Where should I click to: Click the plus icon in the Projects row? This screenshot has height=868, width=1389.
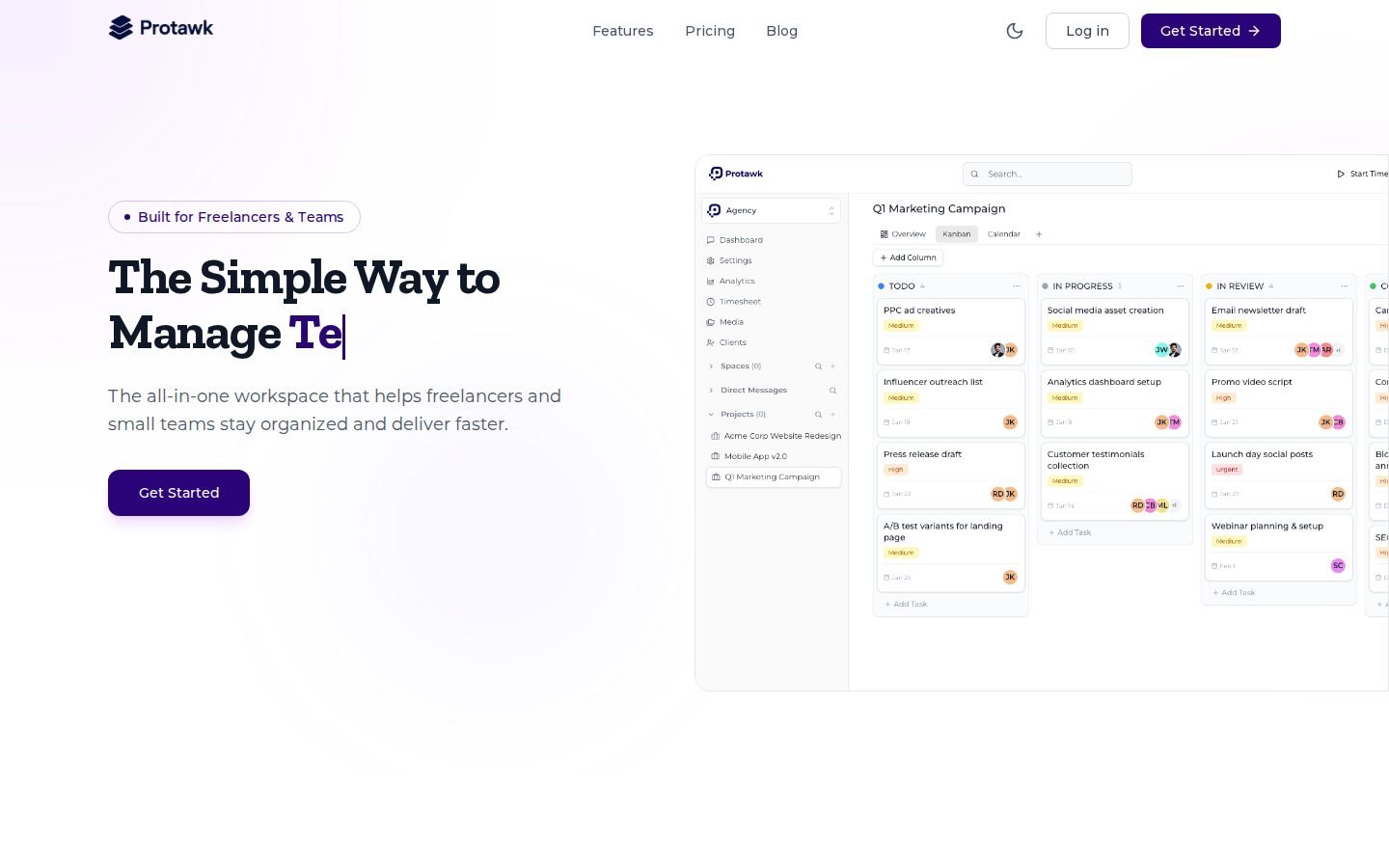pos(833,415)
